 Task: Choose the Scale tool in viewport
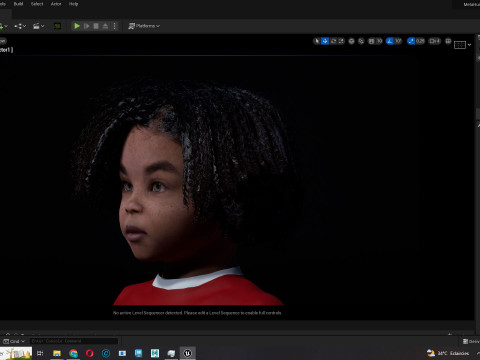click(x=341, y=41)
